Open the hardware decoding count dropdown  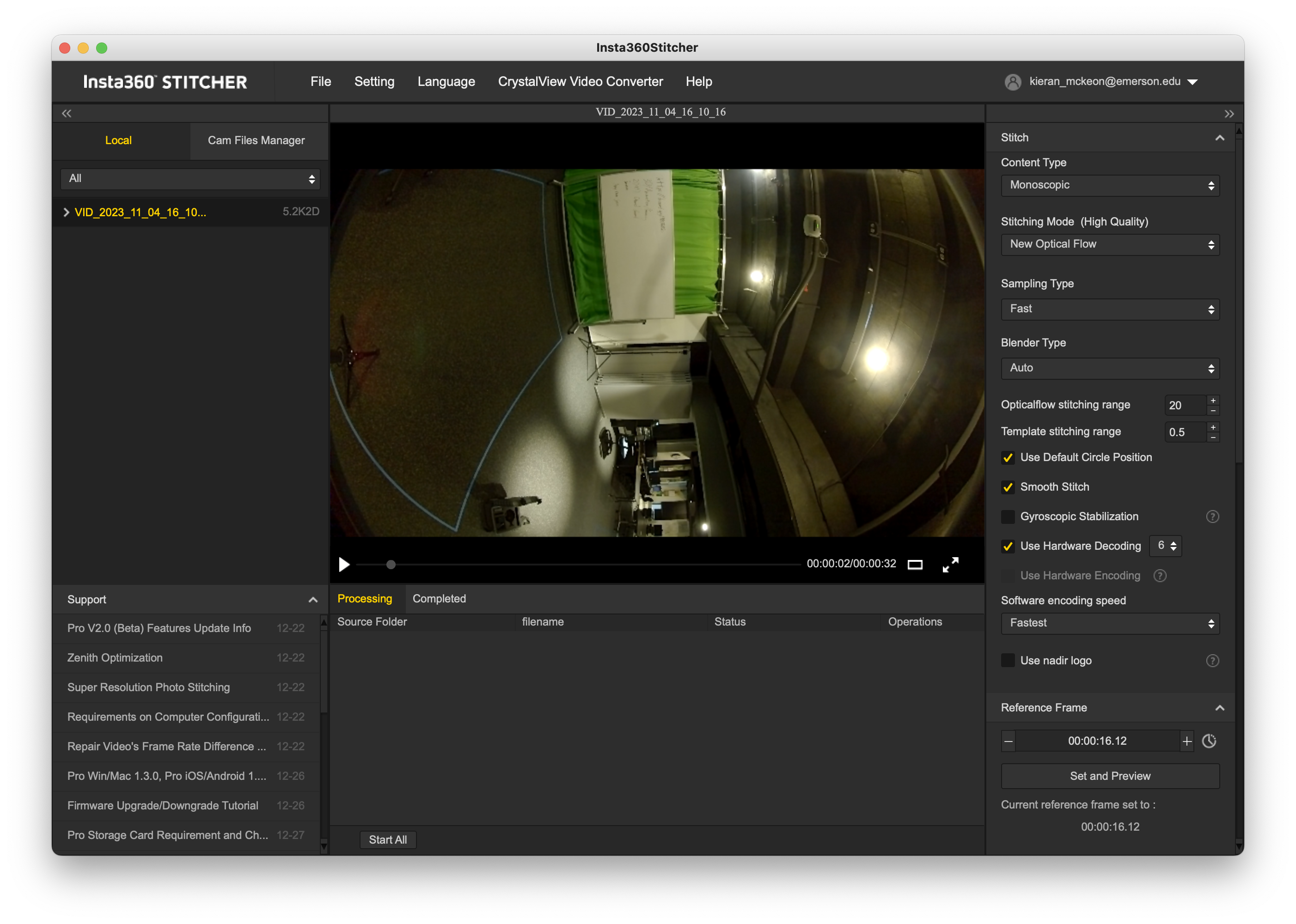tap(1165, 546)
